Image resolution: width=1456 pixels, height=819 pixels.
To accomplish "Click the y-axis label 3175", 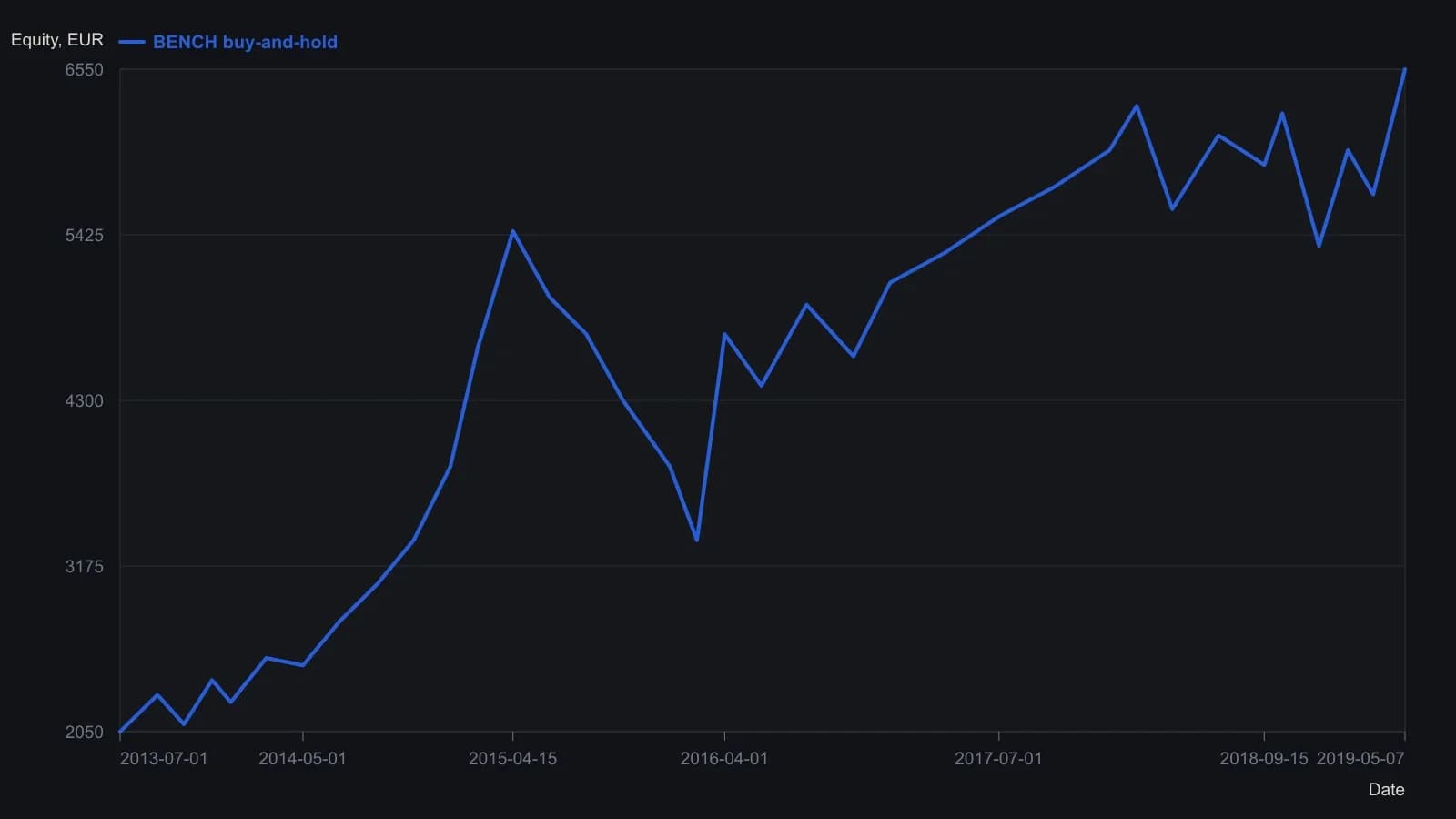I will [85, 567].
